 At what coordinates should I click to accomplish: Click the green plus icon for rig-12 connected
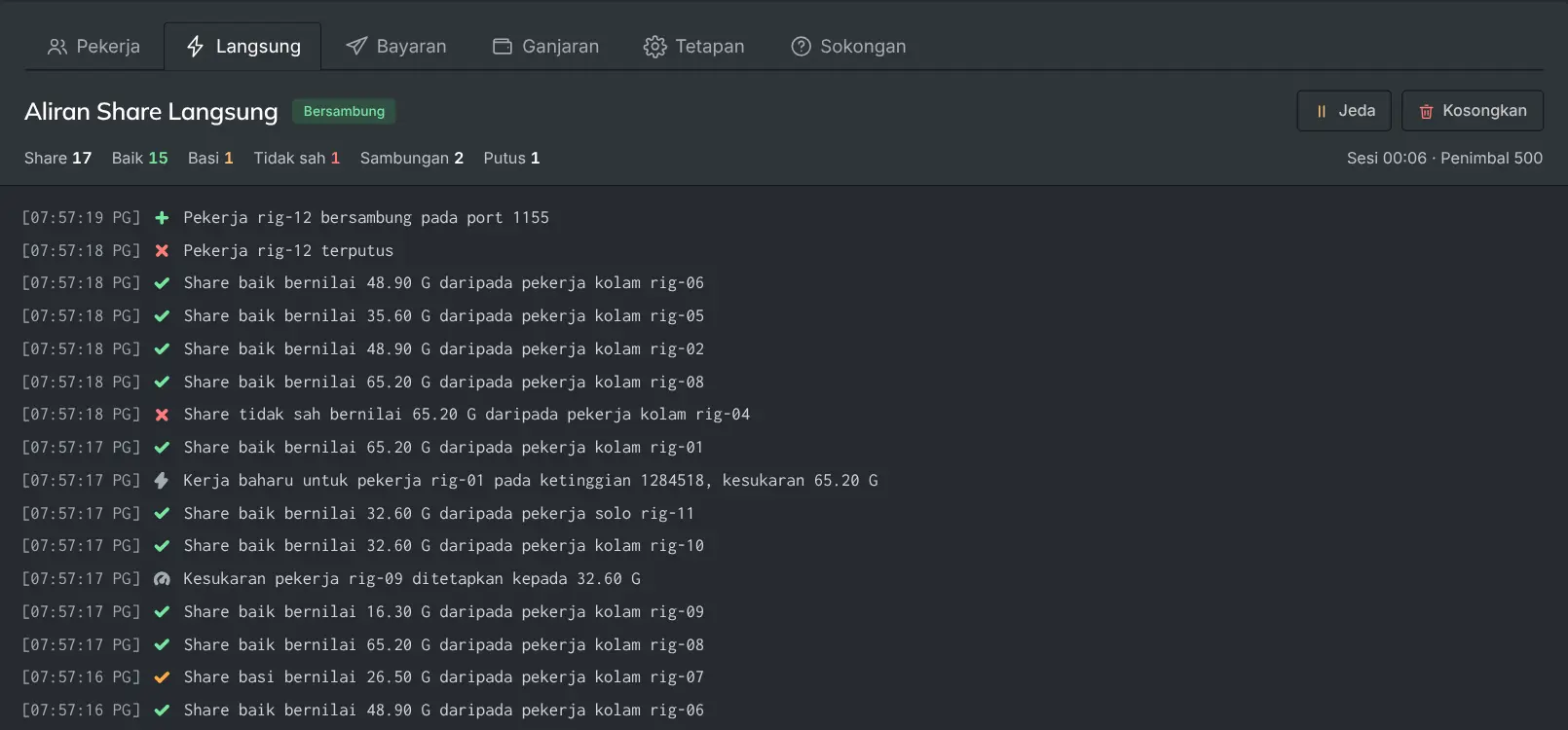pos(162,218)
